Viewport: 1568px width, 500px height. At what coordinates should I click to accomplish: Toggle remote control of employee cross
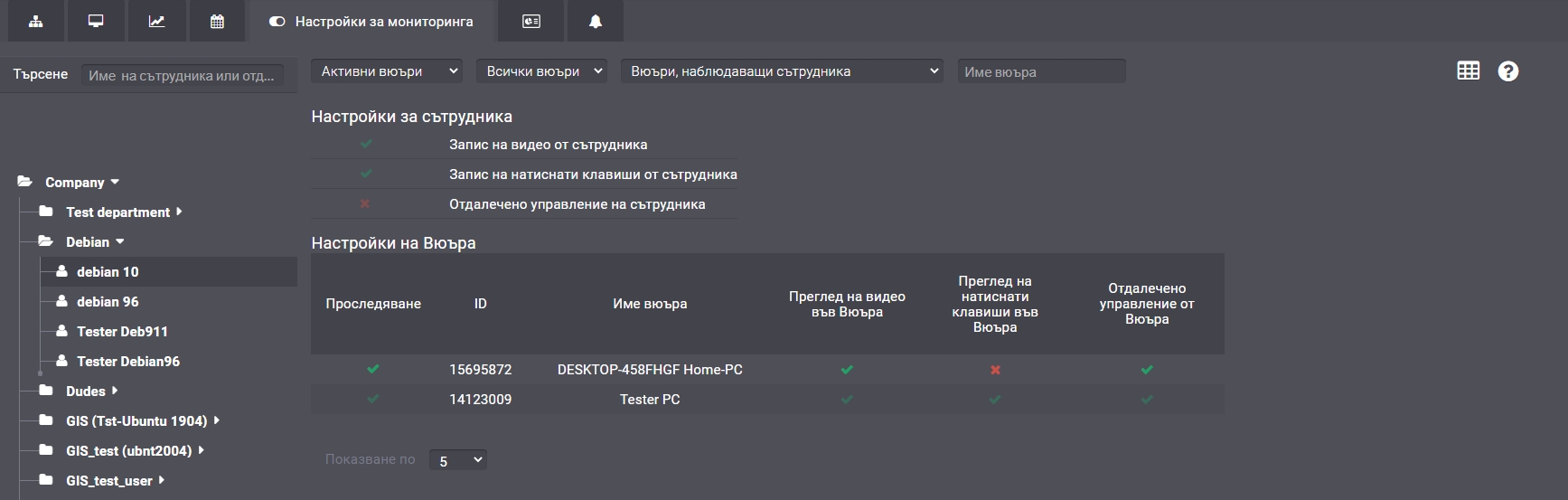pos(365,203)
